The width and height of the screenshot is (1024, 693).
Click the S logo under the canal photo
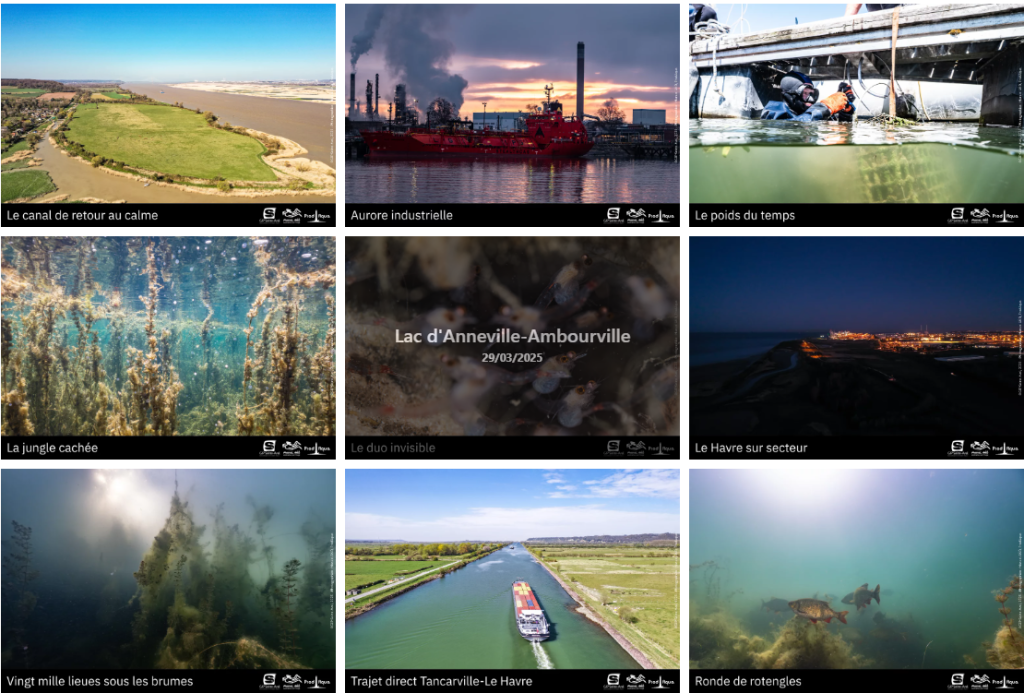(269, 215)
